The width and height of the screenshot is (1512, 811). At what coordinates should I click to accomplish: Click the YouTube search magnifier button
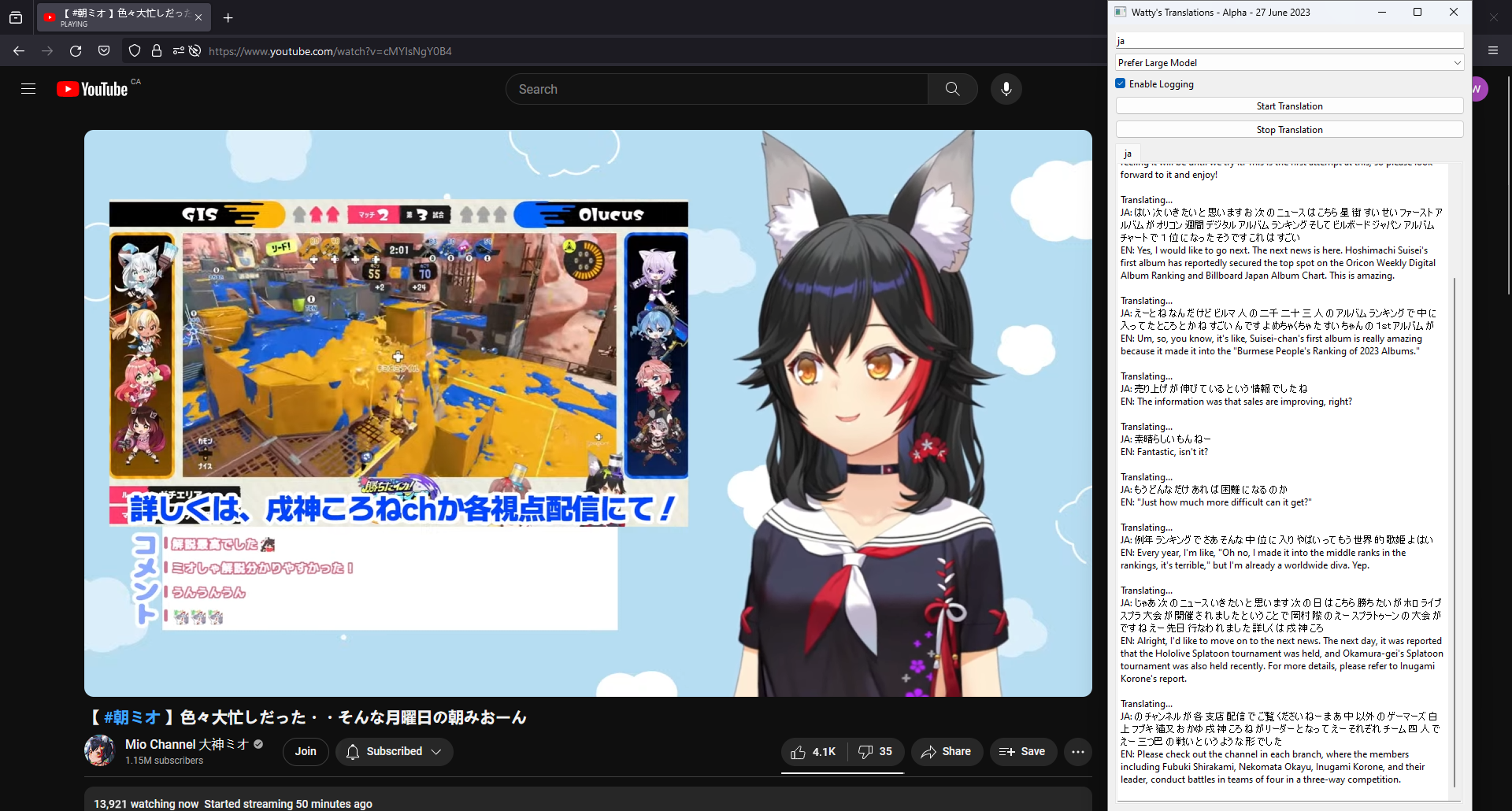[x=952, y=89]
